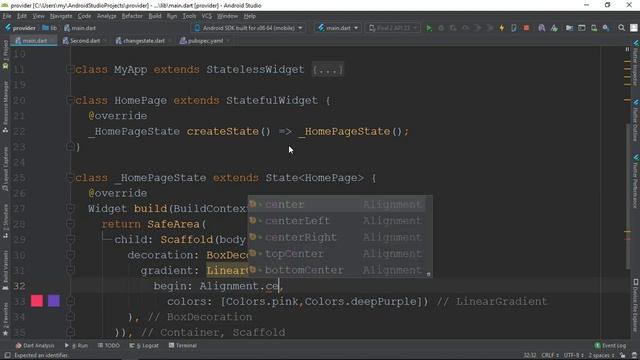Open the main.dart run configuration dropdown
The image size is (640, 360).
tap(338, 28)
